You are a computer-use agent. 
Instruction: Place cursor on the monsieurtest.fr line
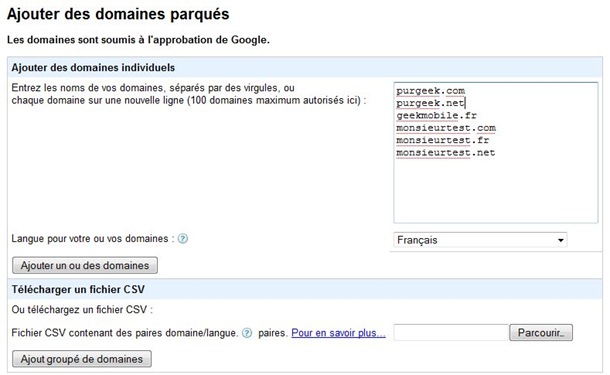tap(443, 140)
